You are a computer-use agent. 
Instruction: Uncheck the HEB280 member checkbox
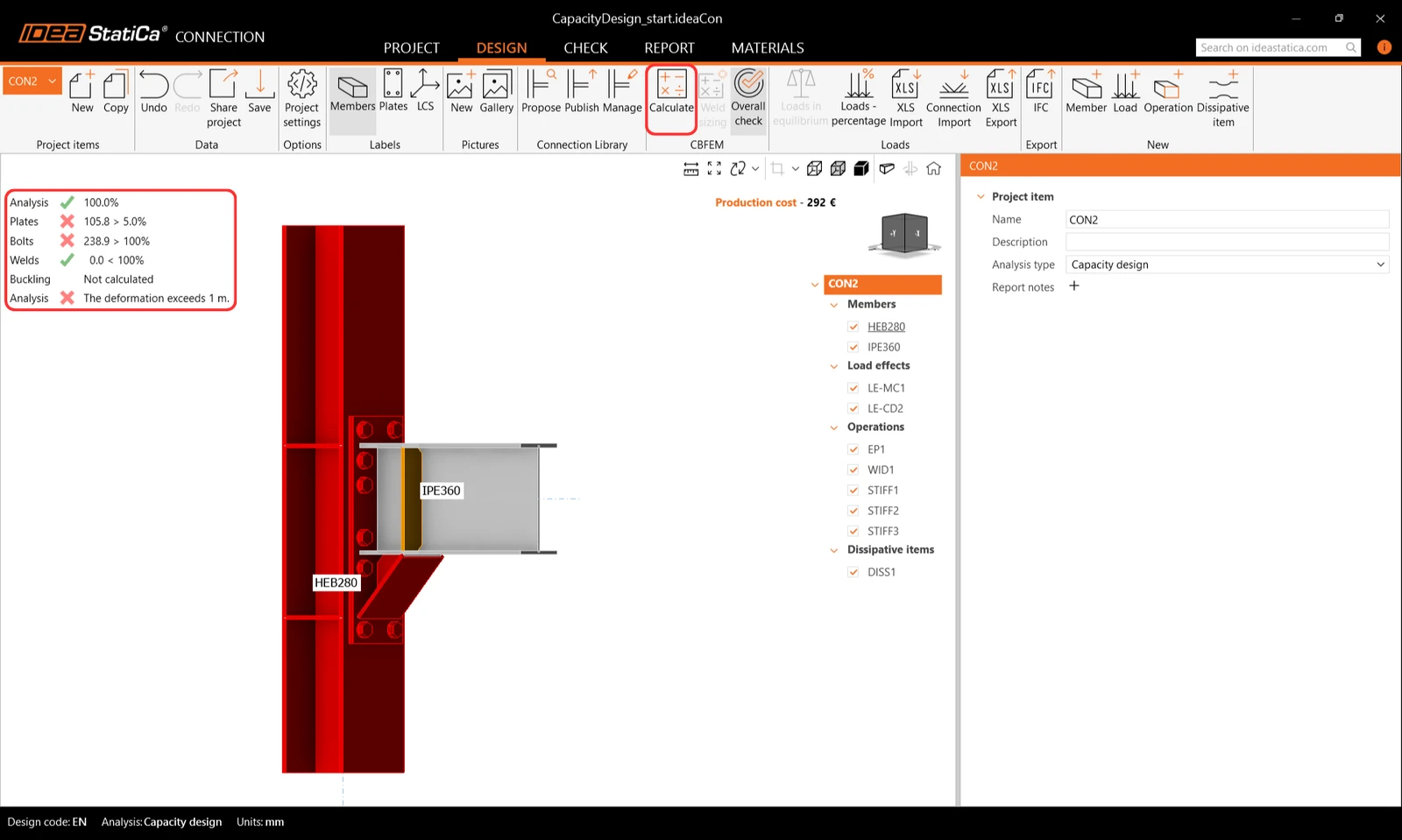pos(853,327)
